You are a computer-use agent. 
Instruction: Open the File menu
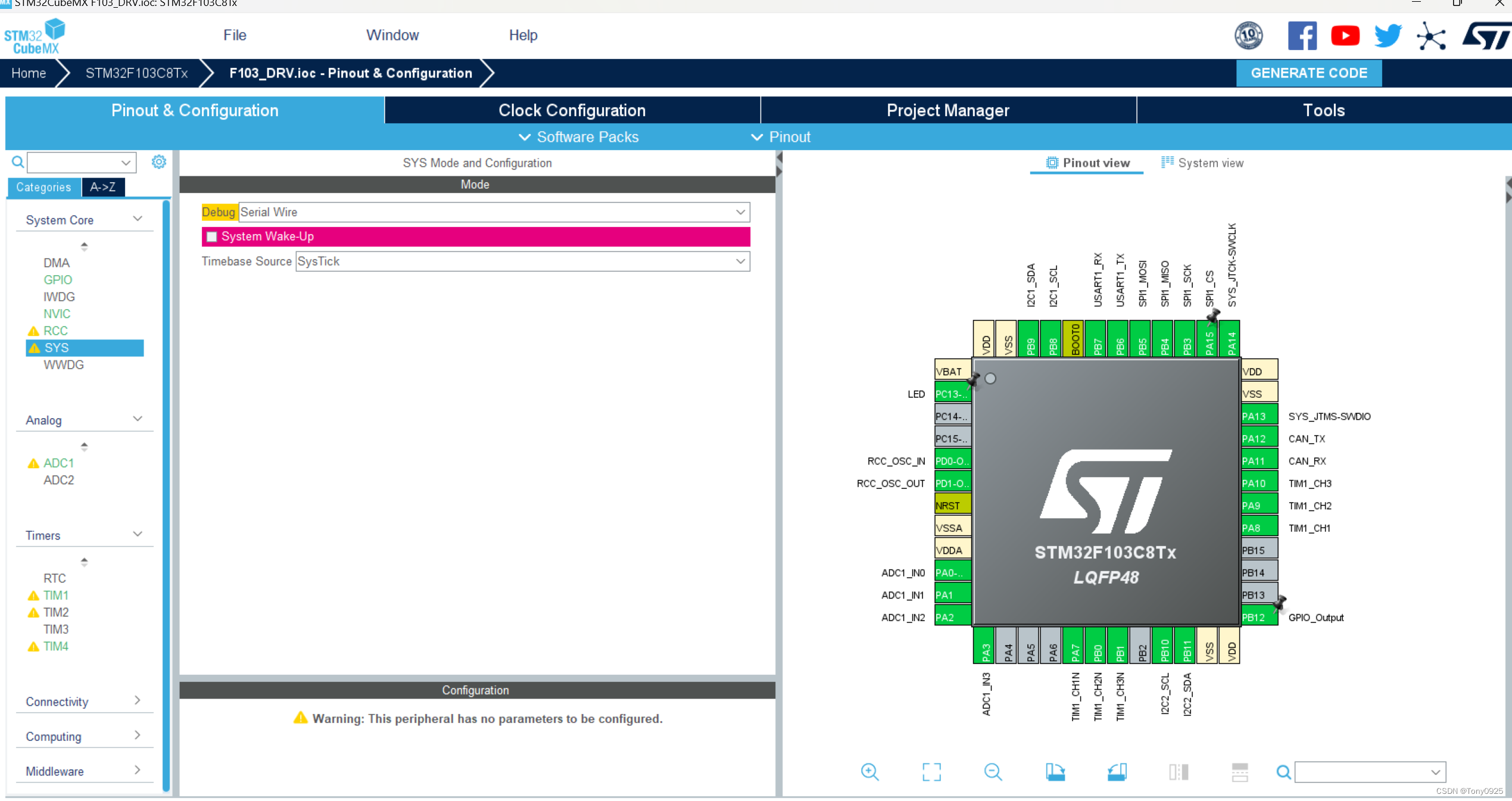pos(235,35)
